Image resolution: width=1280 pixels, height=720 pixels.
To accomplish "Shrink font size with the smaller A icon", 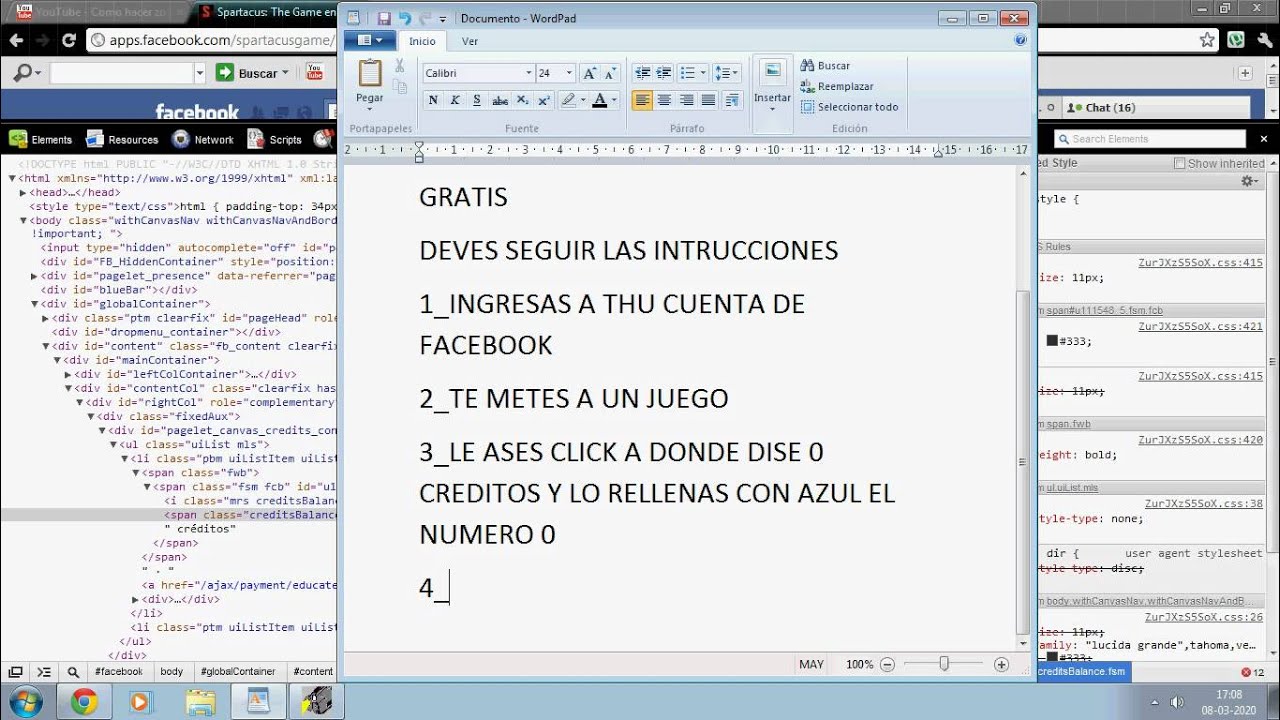I will click(610, 73).
